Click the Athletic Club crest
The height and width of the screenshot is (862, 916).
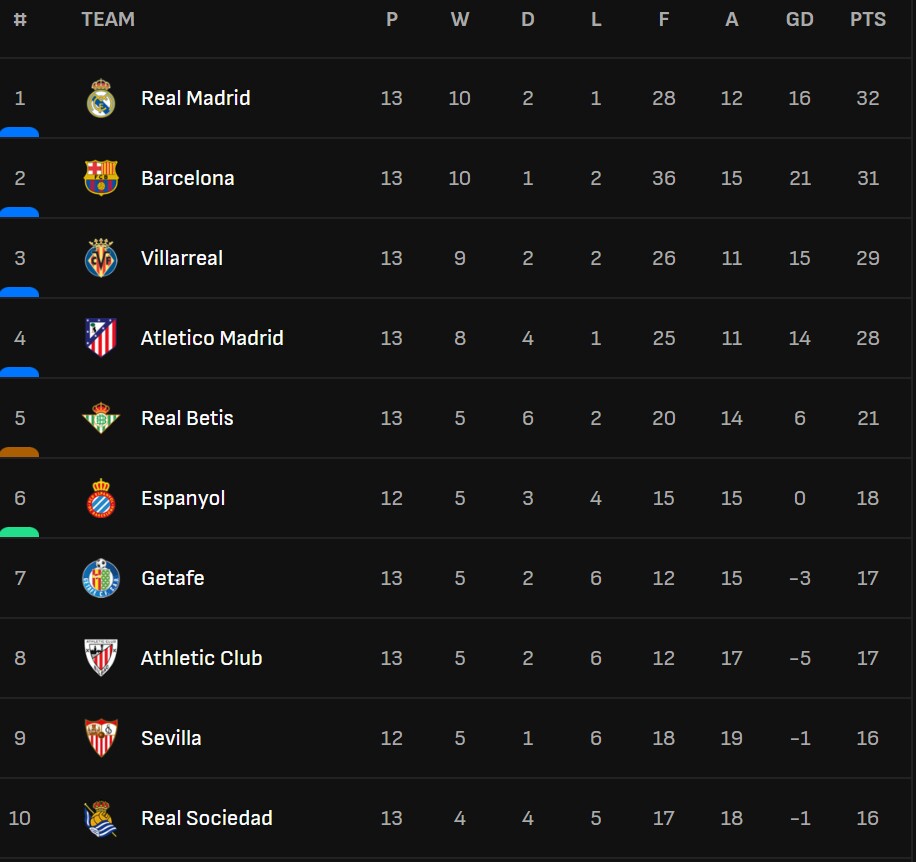(101, 658)
